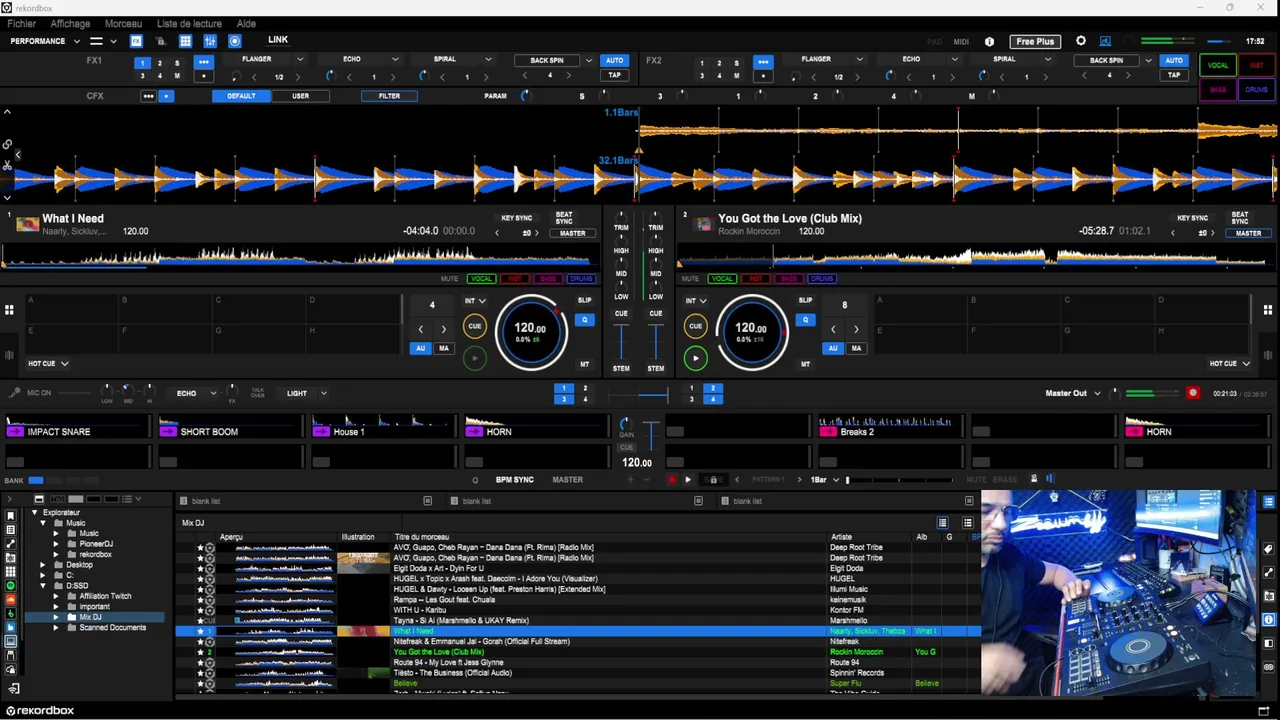Open the Morceau menu
Screen dimensions: 1280x720
(123, 23)
